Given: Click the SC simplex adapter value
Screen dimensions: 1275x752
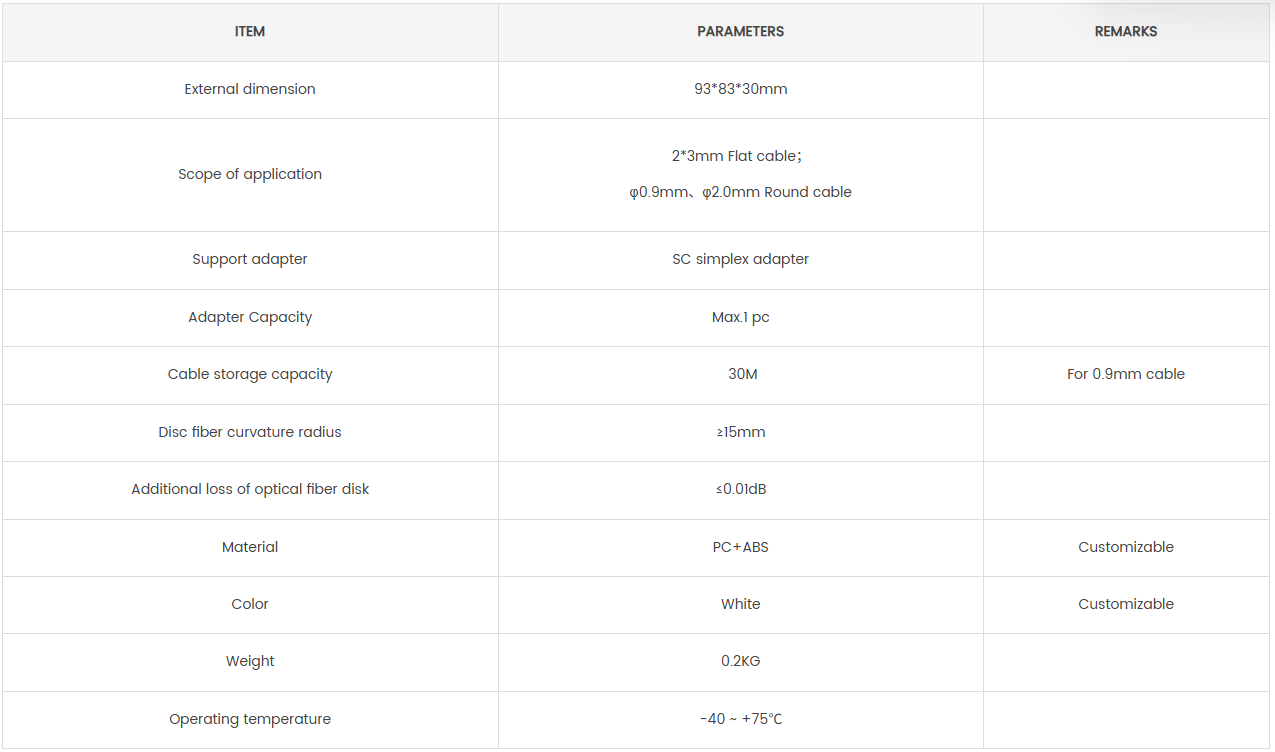Looking at the screenshot, I should tap(741, 259).
